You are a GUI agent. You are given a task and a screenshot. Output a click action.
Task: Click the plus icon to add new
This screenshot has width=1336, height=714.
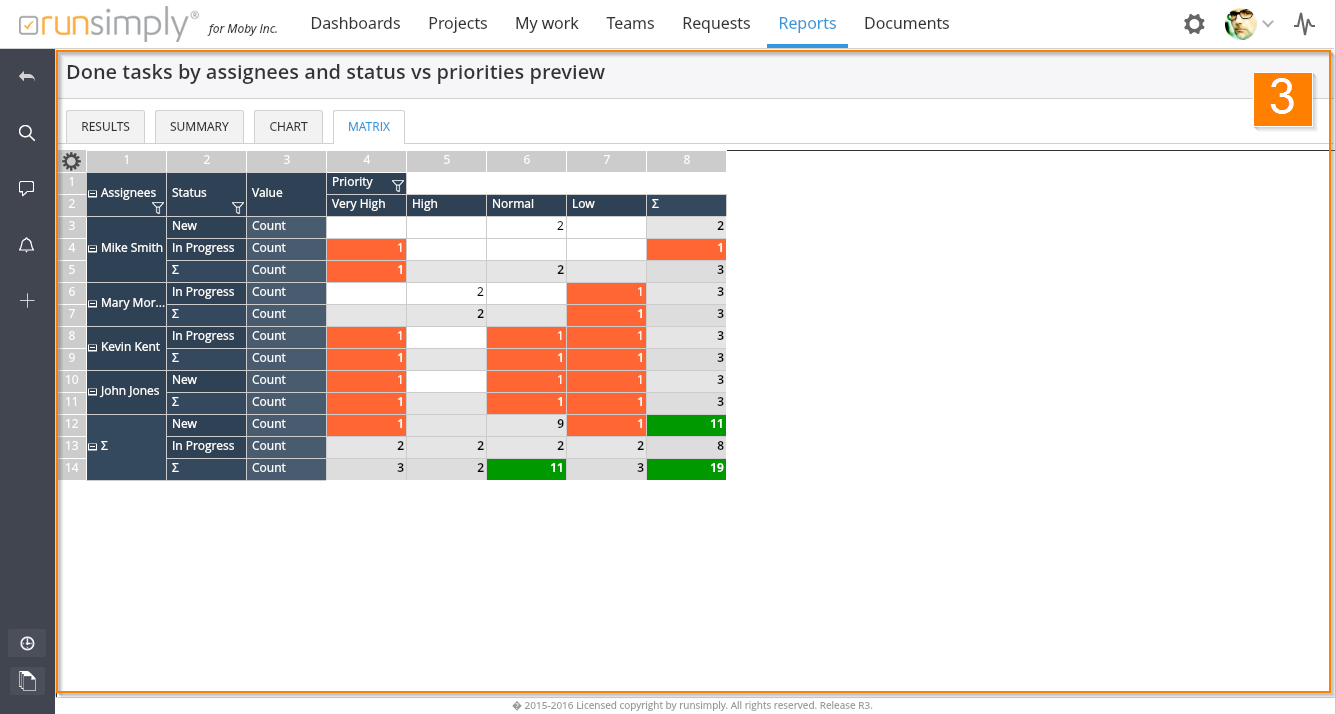[27, 300]
